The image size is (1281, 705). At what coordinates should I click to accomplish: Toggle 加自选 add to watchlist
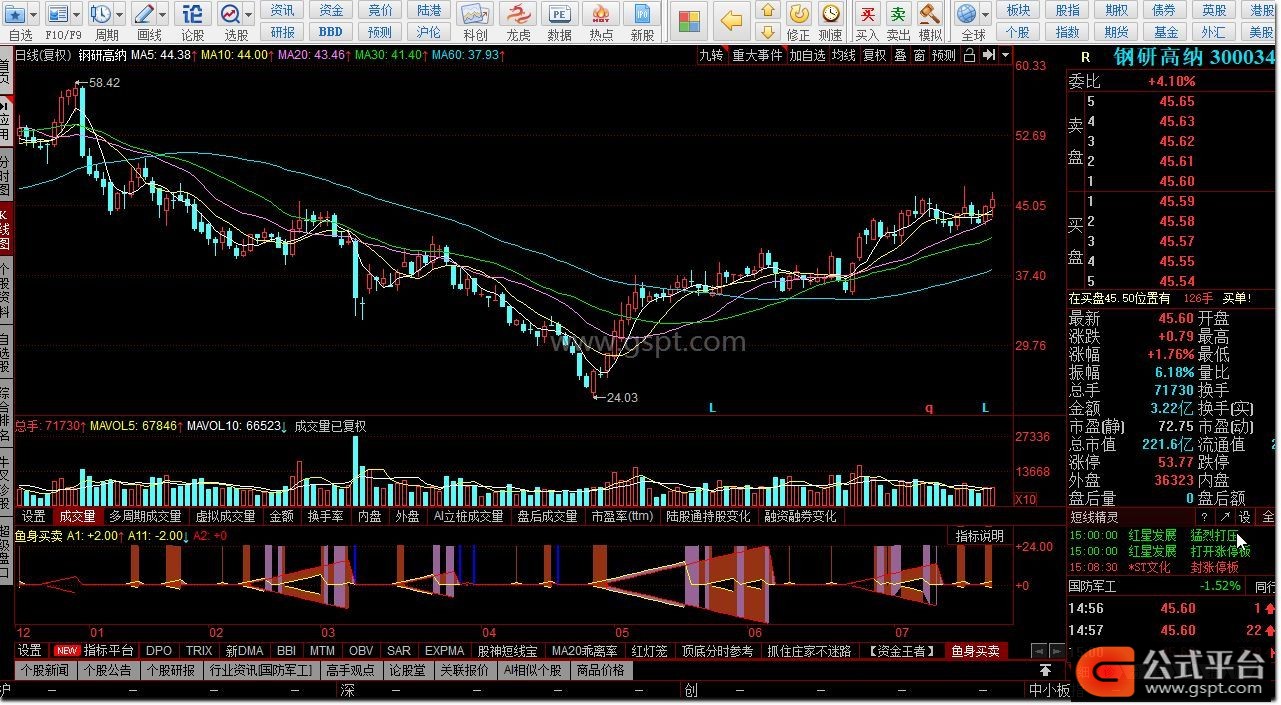[807, 56]
